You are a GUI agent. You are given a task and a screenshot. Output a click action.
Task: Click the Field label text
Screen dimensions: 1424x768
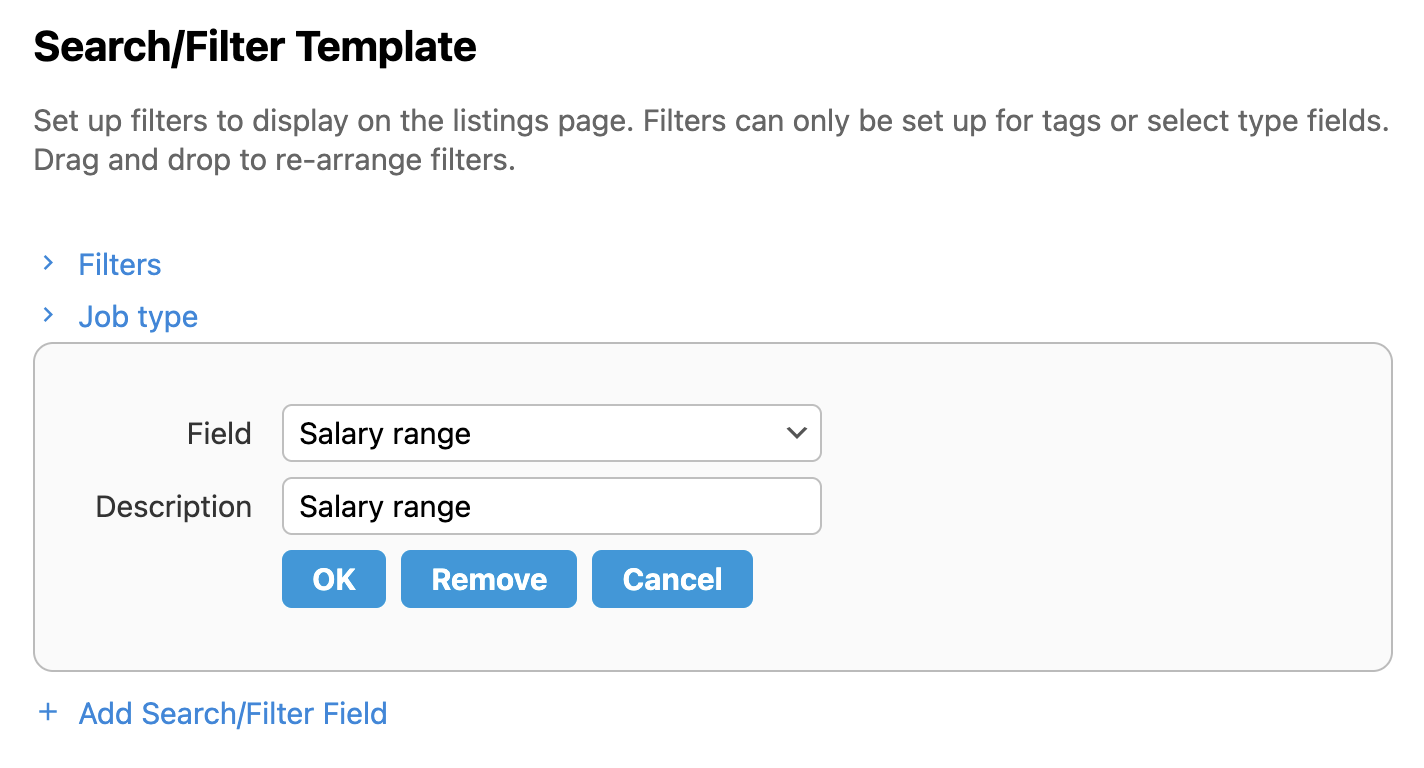pyautogui.click(x=219, y=434)
